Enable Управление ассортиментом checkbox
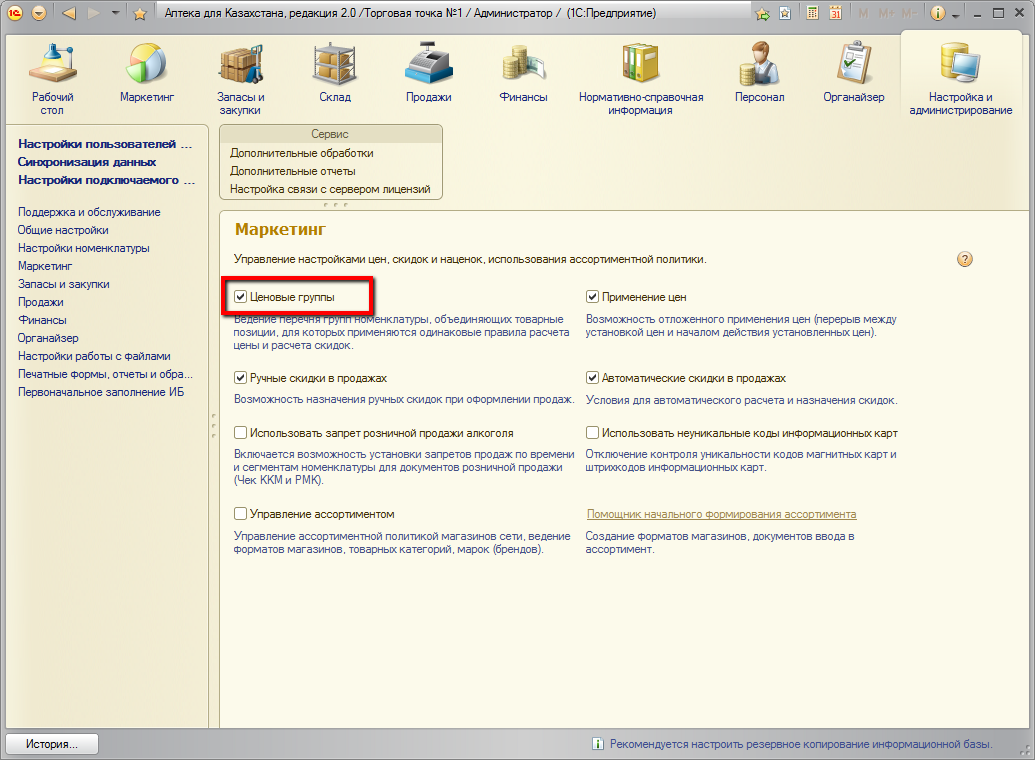 click(240, 514)
